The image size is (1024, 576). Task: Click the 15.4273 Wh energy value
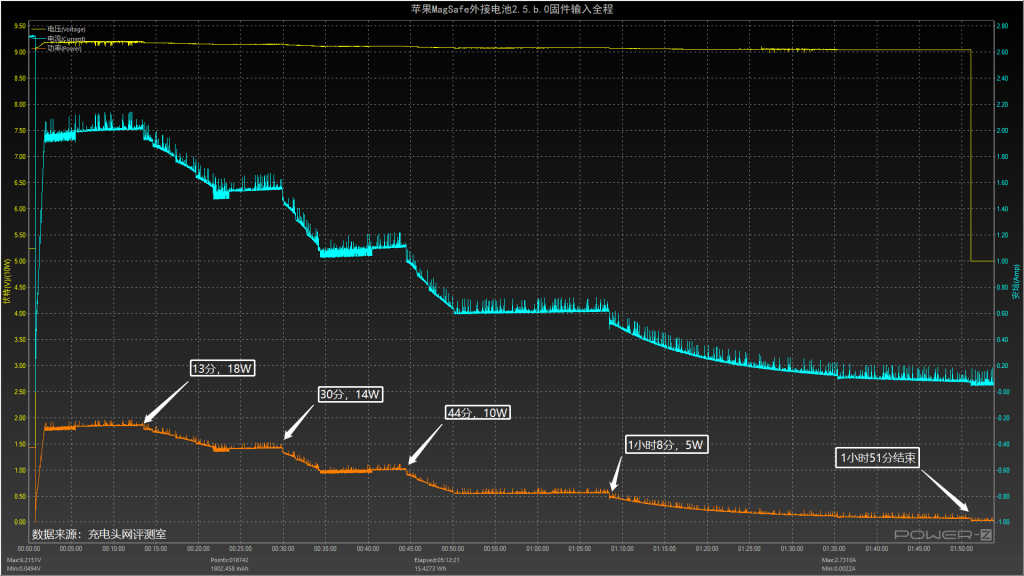[x=430, y=568]
